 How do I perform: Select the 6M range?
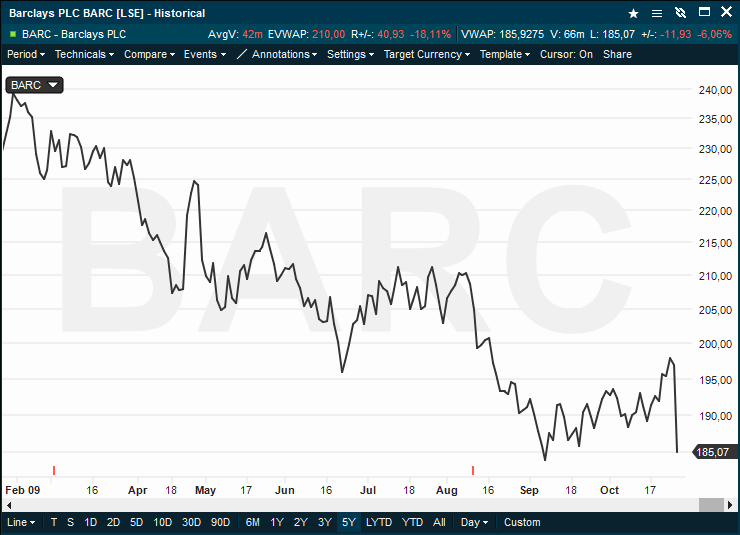pos(252,522)
